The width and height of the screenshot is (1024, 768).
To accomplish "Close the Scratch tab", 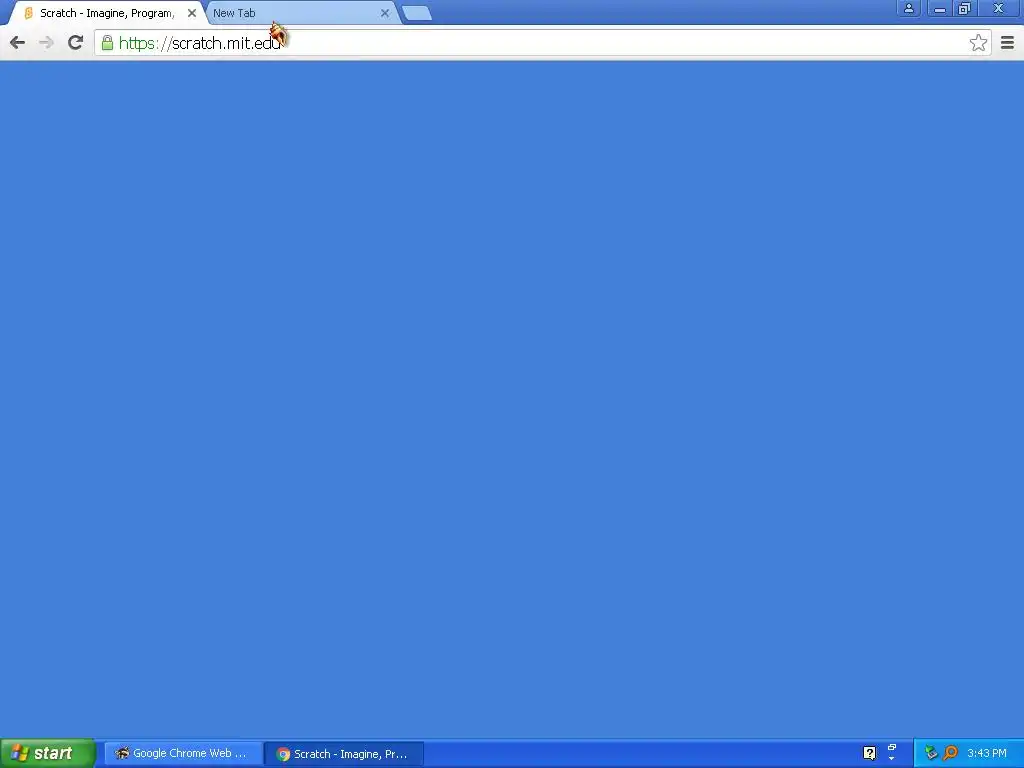I will [x=192, y=13].
